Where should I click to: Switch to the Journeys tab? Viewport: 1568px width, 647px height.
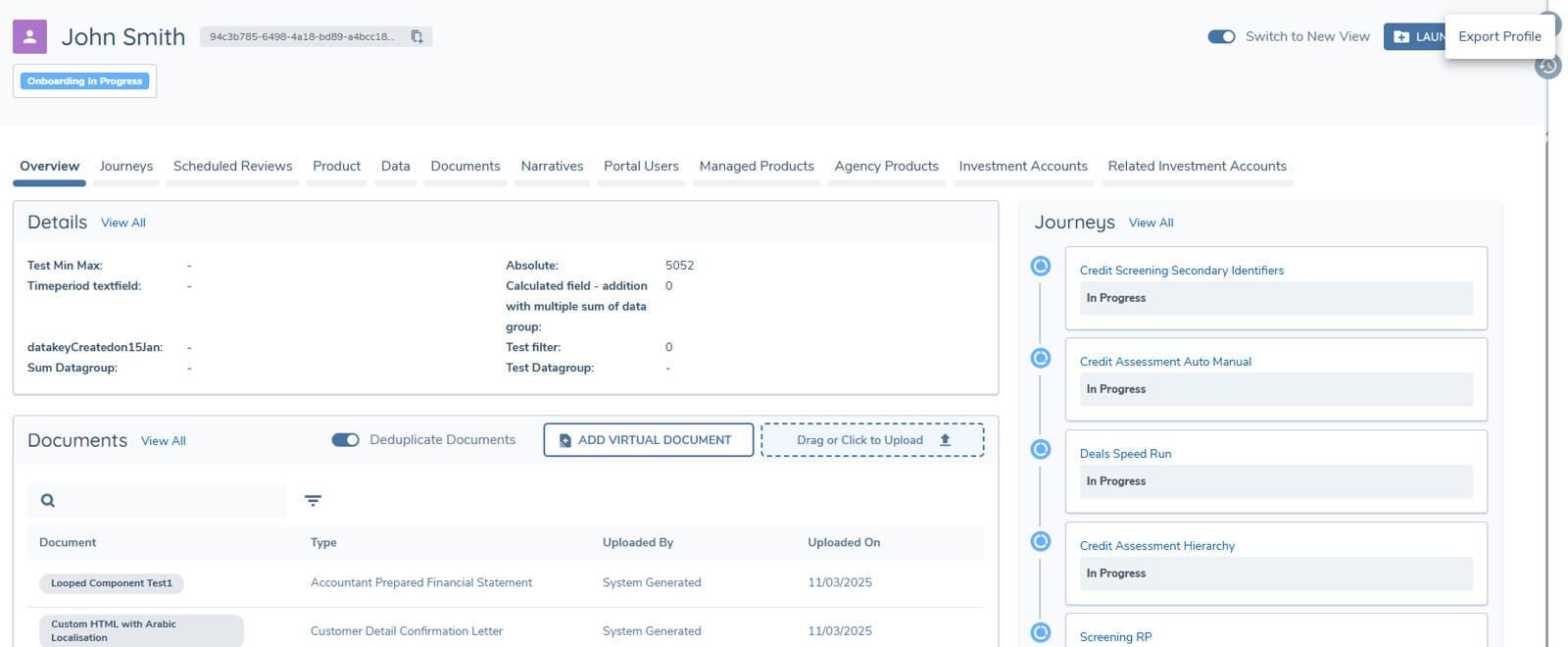[x=126, y=167]
